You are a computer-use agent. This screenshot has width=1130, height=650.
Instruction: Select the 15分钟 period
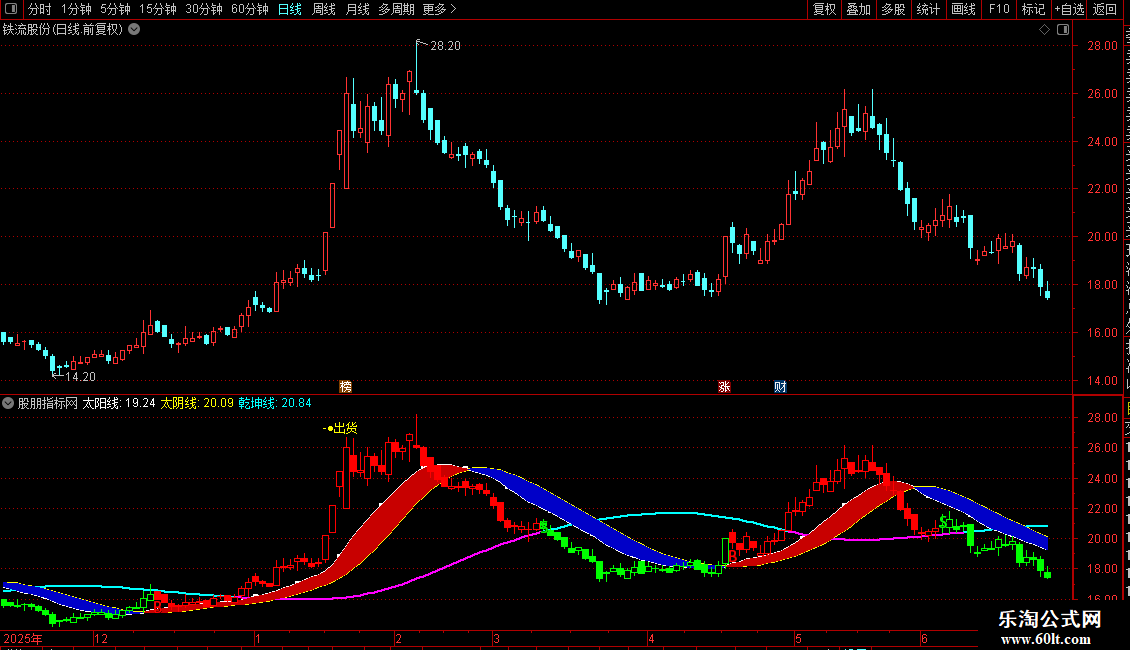click(x=157, y=9)
